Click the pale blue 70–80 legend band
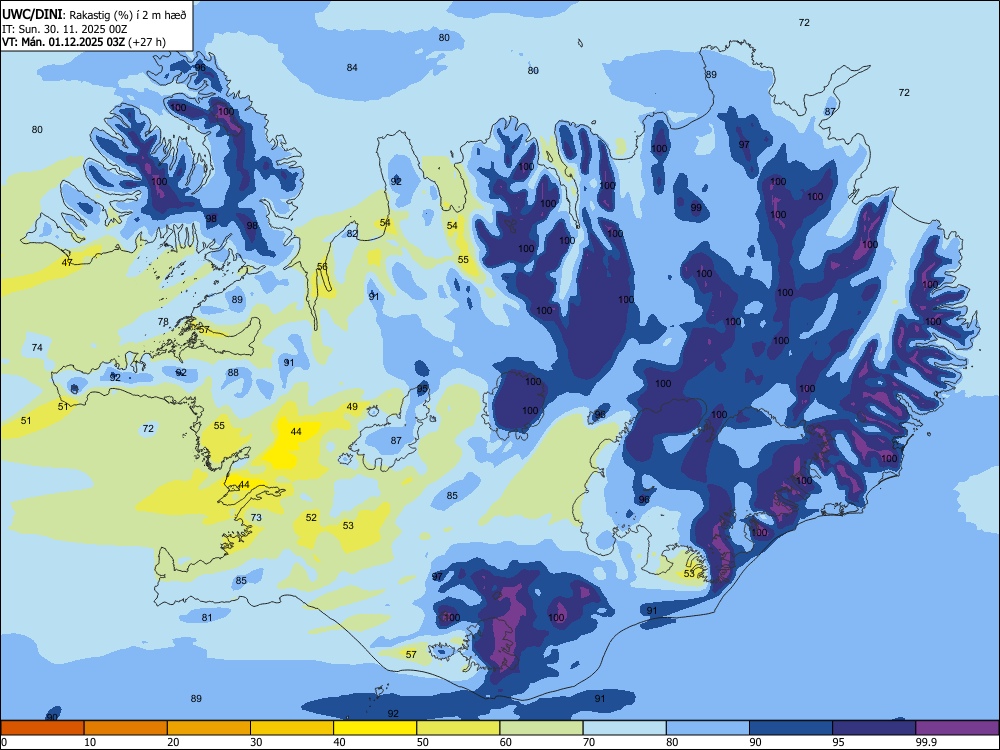1000x750 pixels. [x=624, y=728]
